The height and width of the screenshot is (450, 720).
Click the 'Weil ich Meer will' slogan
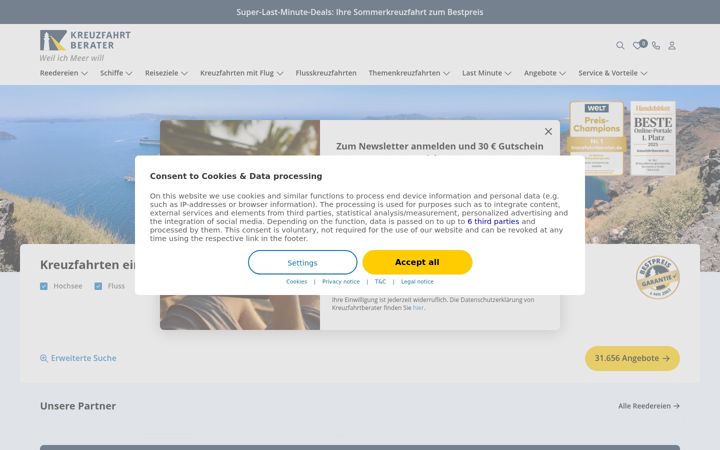[72, 58]
